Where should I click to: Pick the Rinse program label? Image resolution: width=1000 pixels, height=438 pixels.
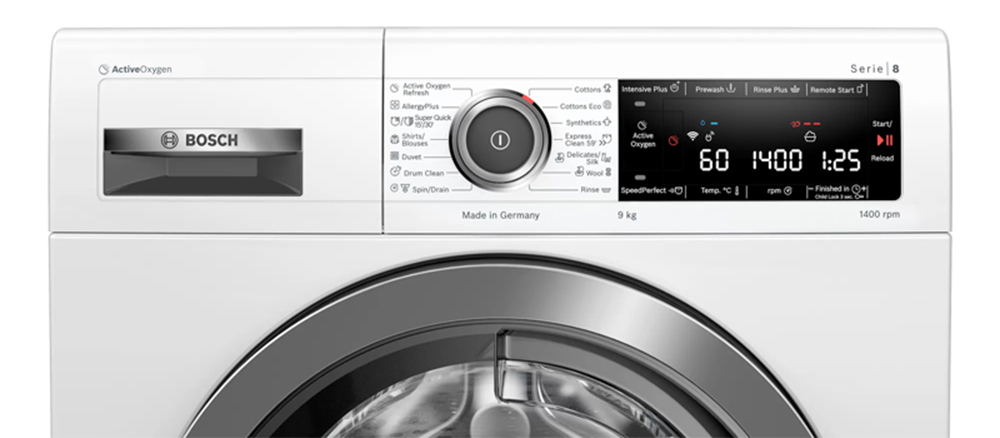(590, 189)
